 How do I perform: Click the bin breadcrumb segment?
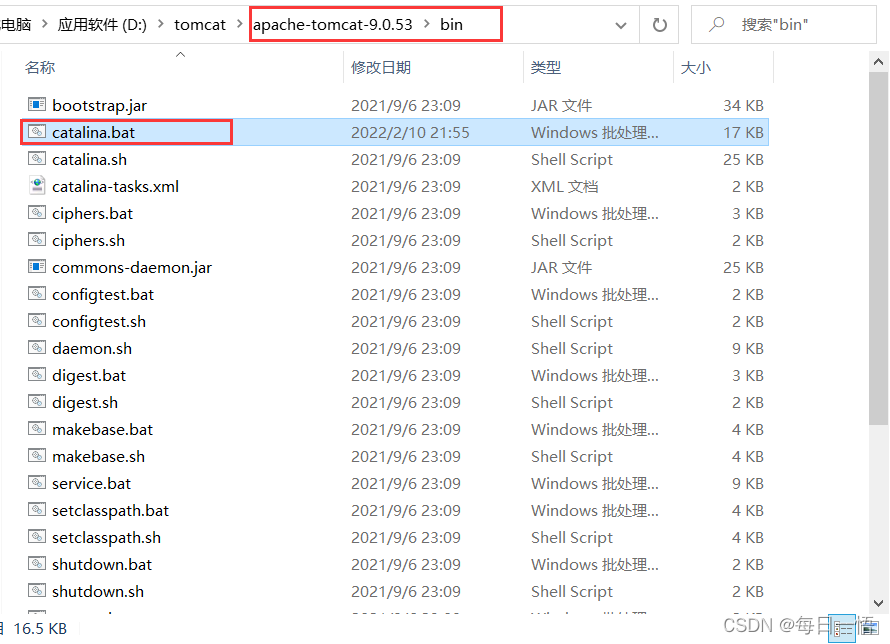point(451,24)
